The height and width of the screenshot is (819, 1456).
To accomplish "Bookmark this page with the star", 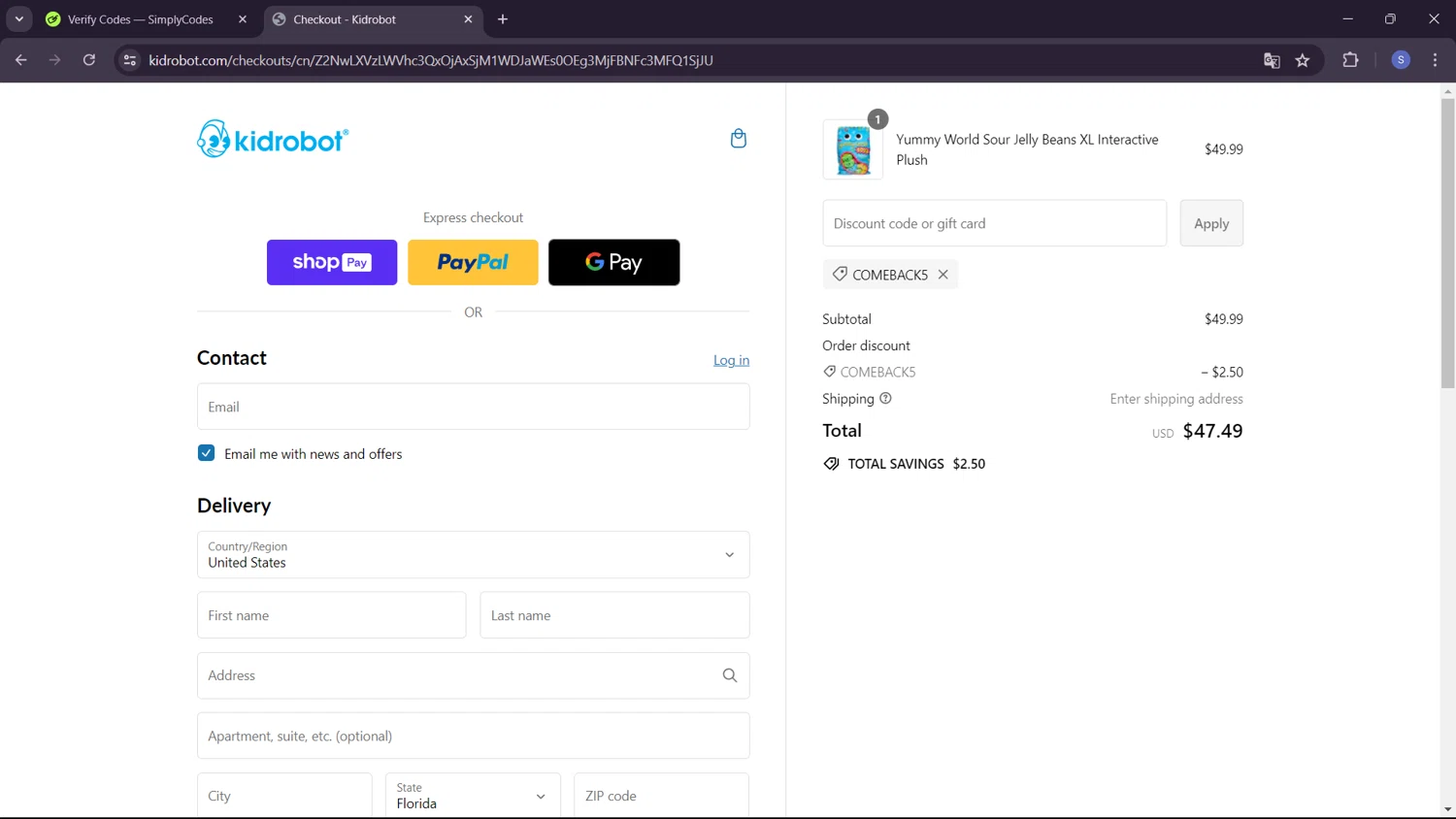I will 1303,60.
